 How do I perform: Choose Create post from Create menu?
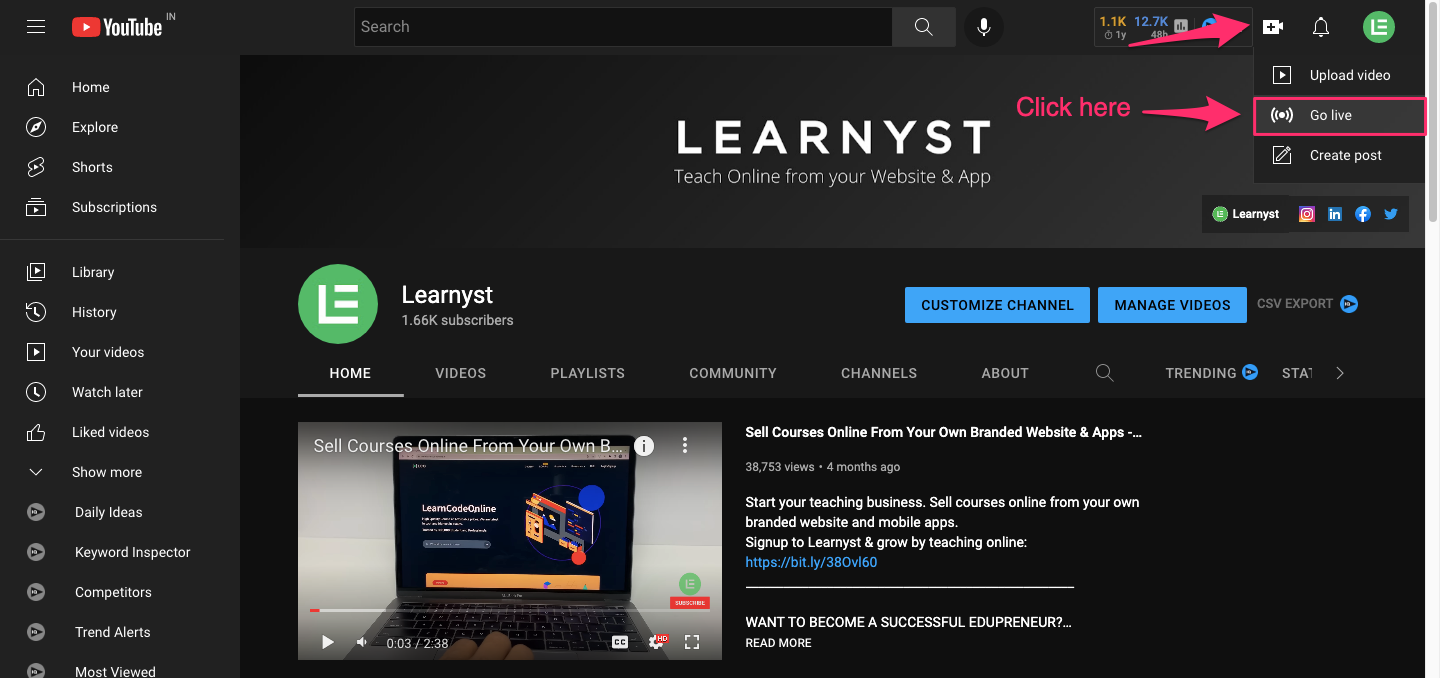1339,155
